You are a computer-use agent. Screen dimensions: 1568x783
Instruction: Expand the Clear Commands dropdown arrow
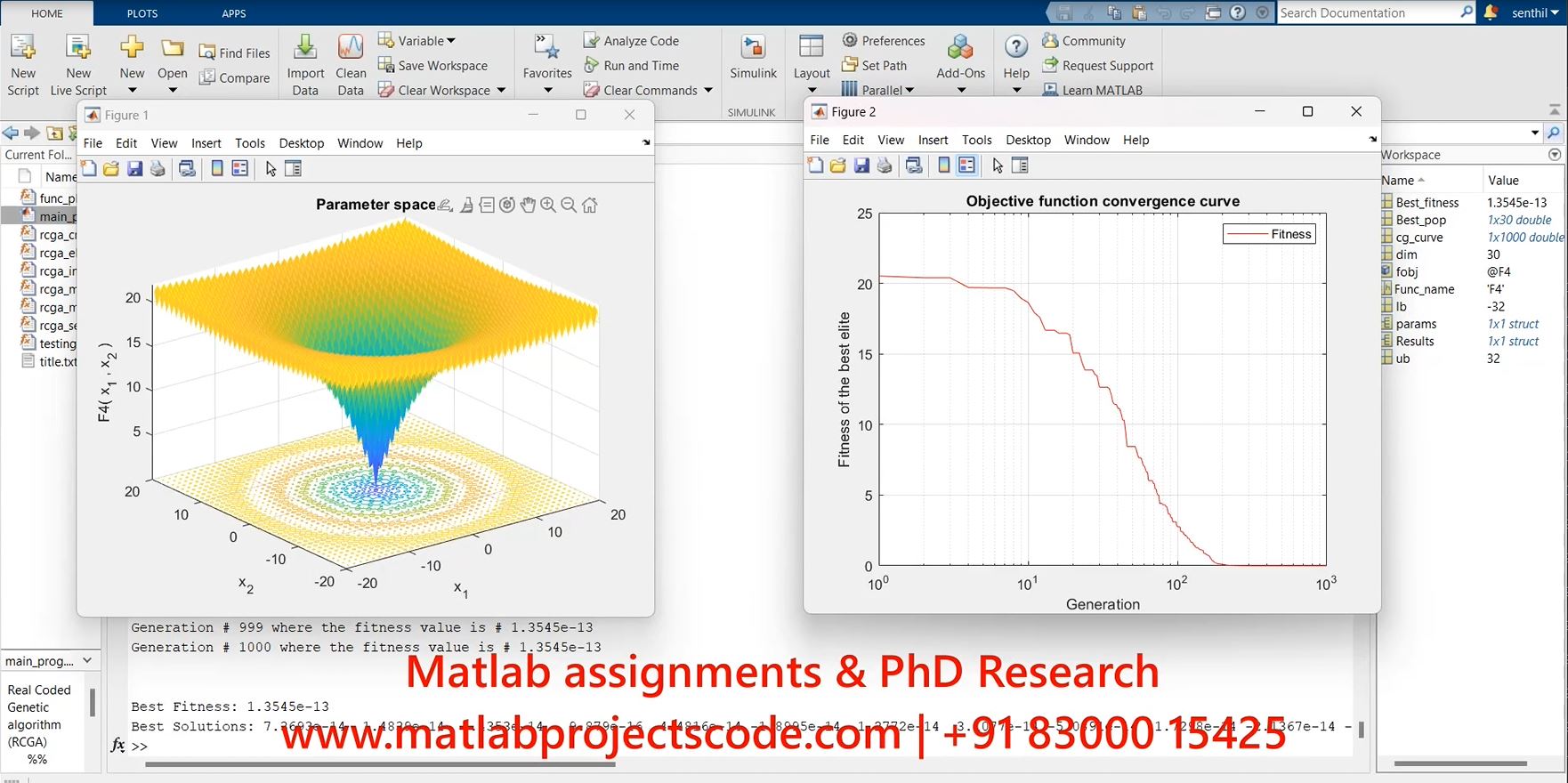(x=708, y=90)
